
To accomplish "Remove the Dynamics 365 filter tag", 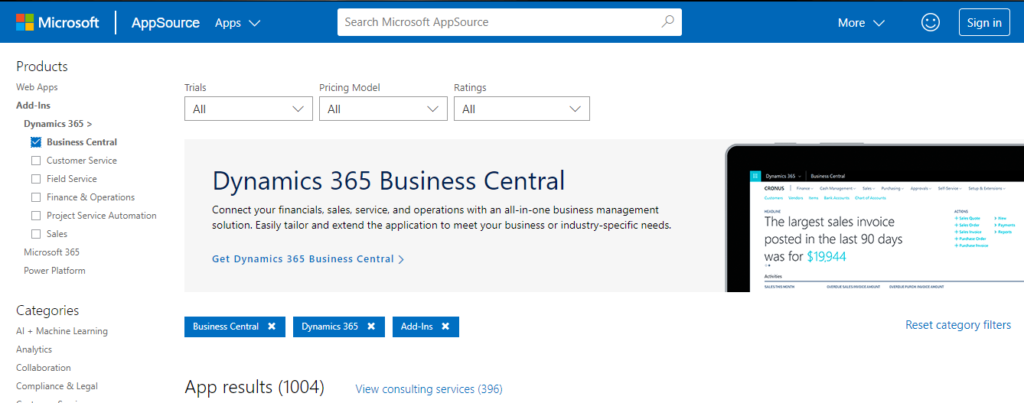I will point(371,326).
